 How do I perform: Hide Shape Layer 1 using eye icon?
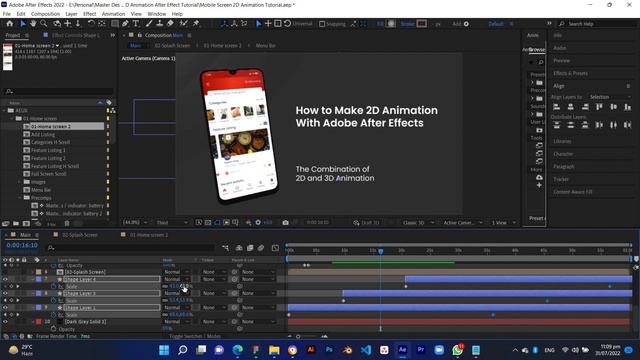(5, 307)
